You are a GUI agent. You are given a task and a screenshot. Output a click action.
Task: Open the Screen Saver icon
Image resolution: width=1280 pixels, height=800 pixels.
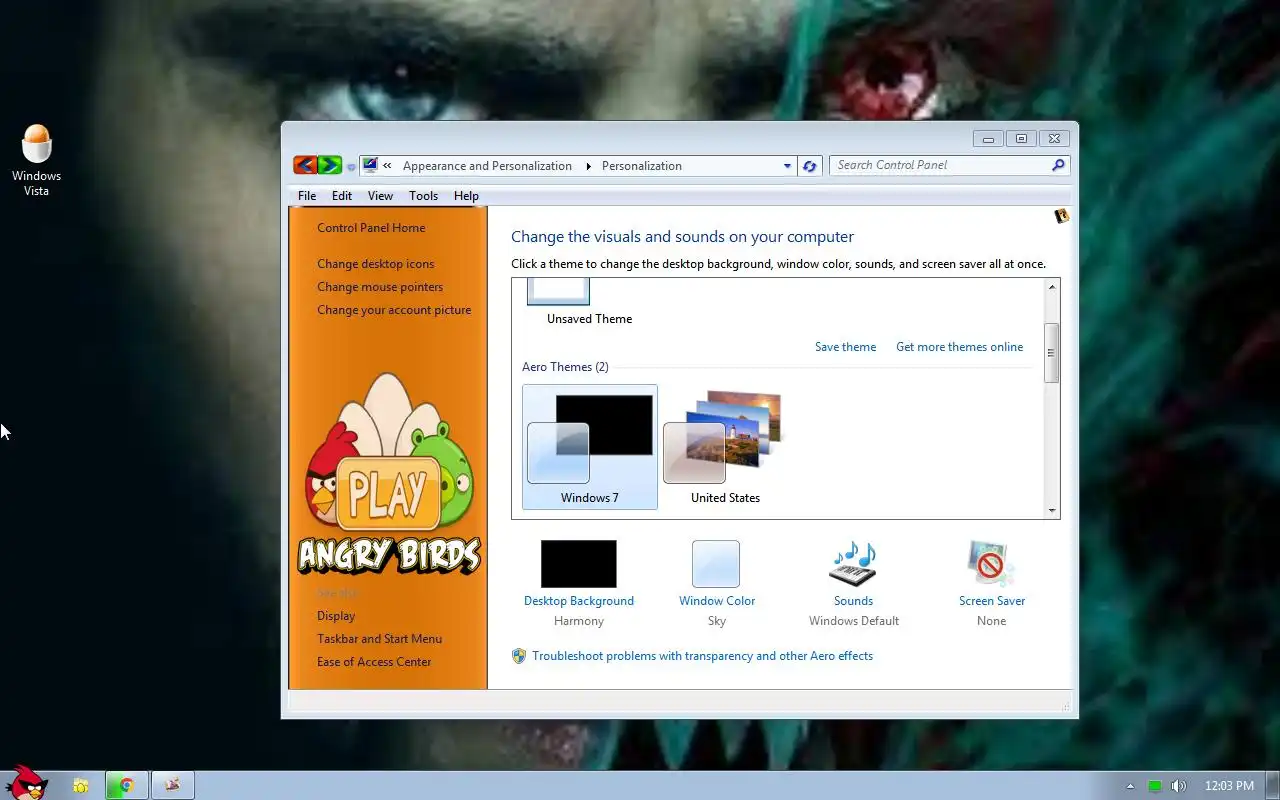point(991,564)
